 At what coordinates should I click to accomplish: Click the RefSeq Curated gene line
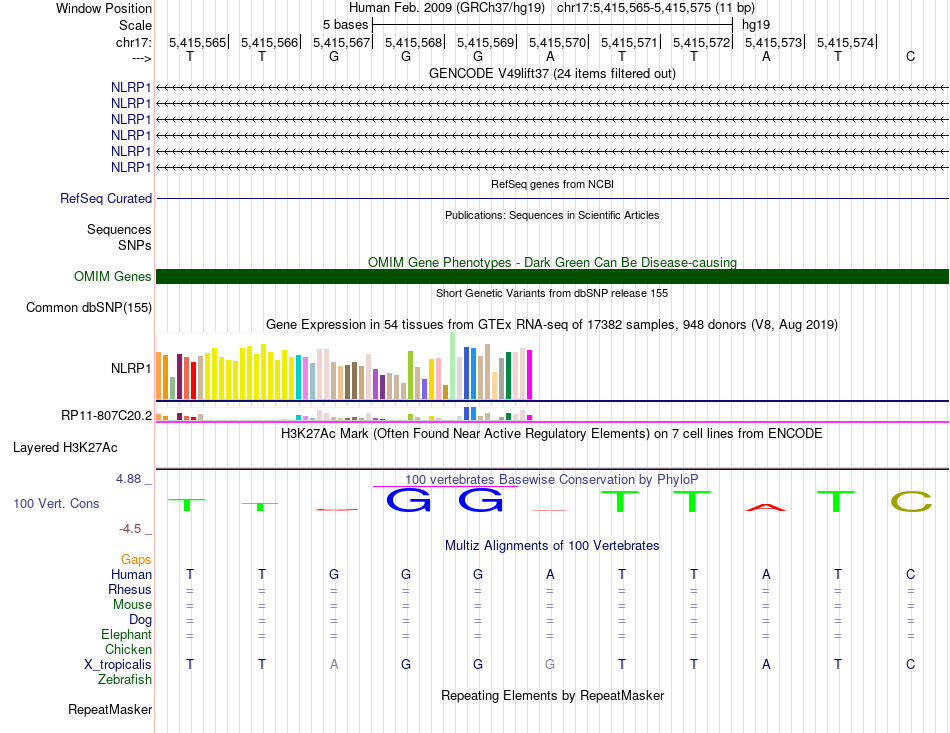pyautogui.click(x=553, y=199)
